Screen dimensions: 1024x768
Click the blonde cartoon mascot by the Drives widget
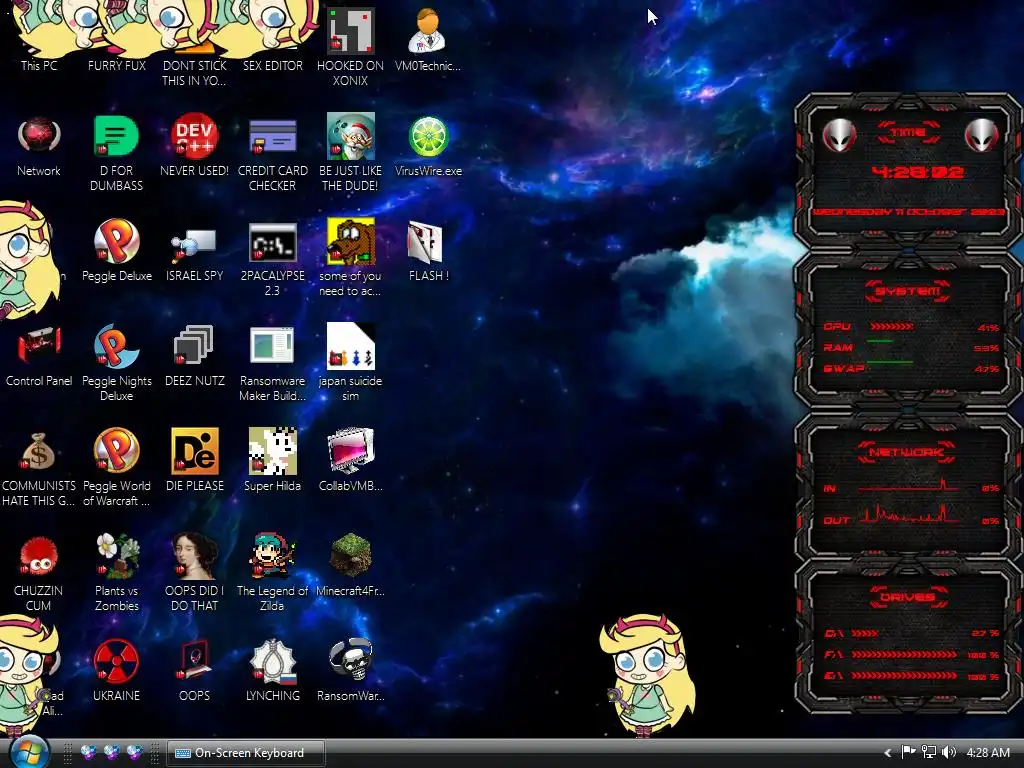[647, 676]
